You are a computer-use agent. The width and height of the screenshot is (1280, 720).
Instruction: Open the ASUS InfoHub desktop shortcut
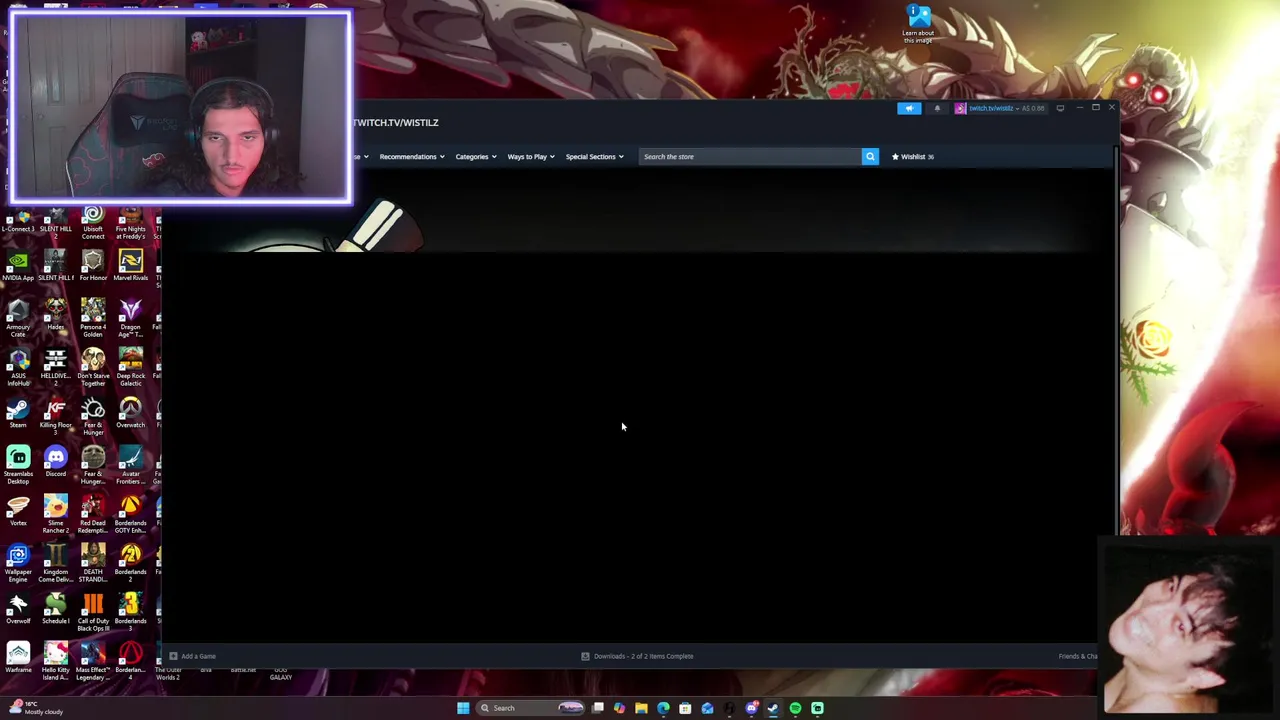(18, 367)
